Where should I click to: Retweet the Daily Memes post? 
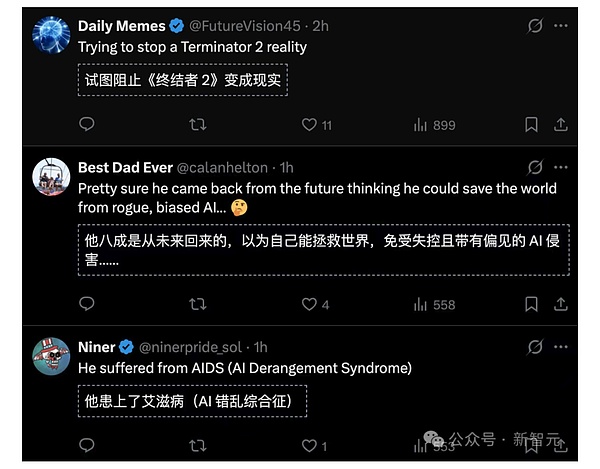click(198, 125)
